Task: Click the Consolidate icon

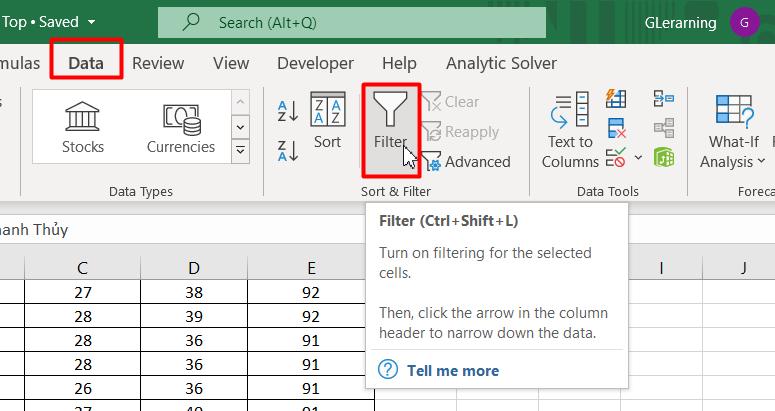Action: pos(663,98)
